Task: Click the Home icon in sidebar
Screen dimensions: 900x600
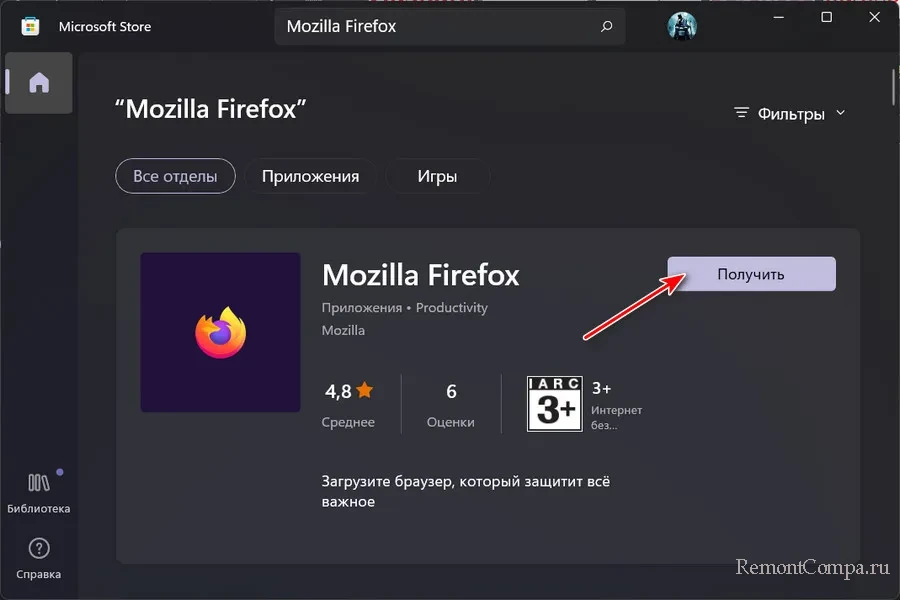Action: 38,84
